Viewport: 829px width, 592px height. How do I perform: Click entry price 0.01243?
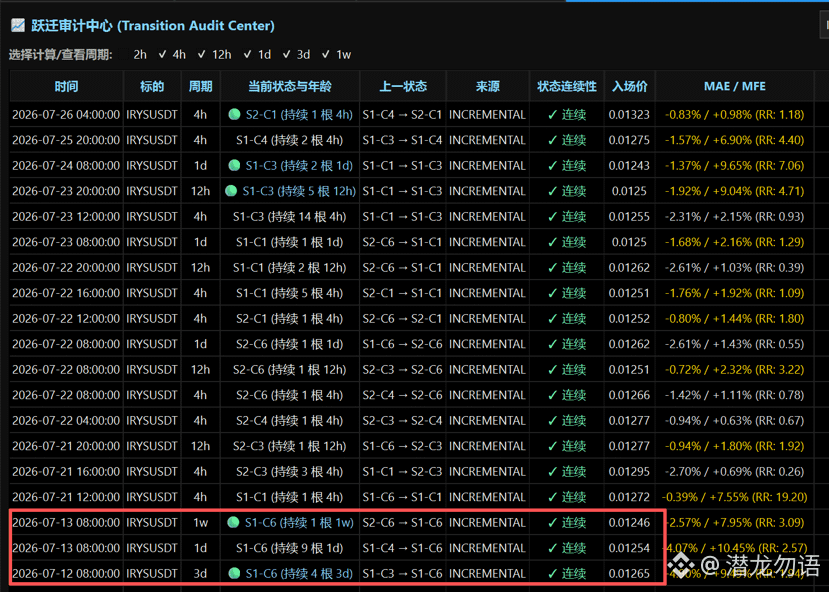[629, 165]
